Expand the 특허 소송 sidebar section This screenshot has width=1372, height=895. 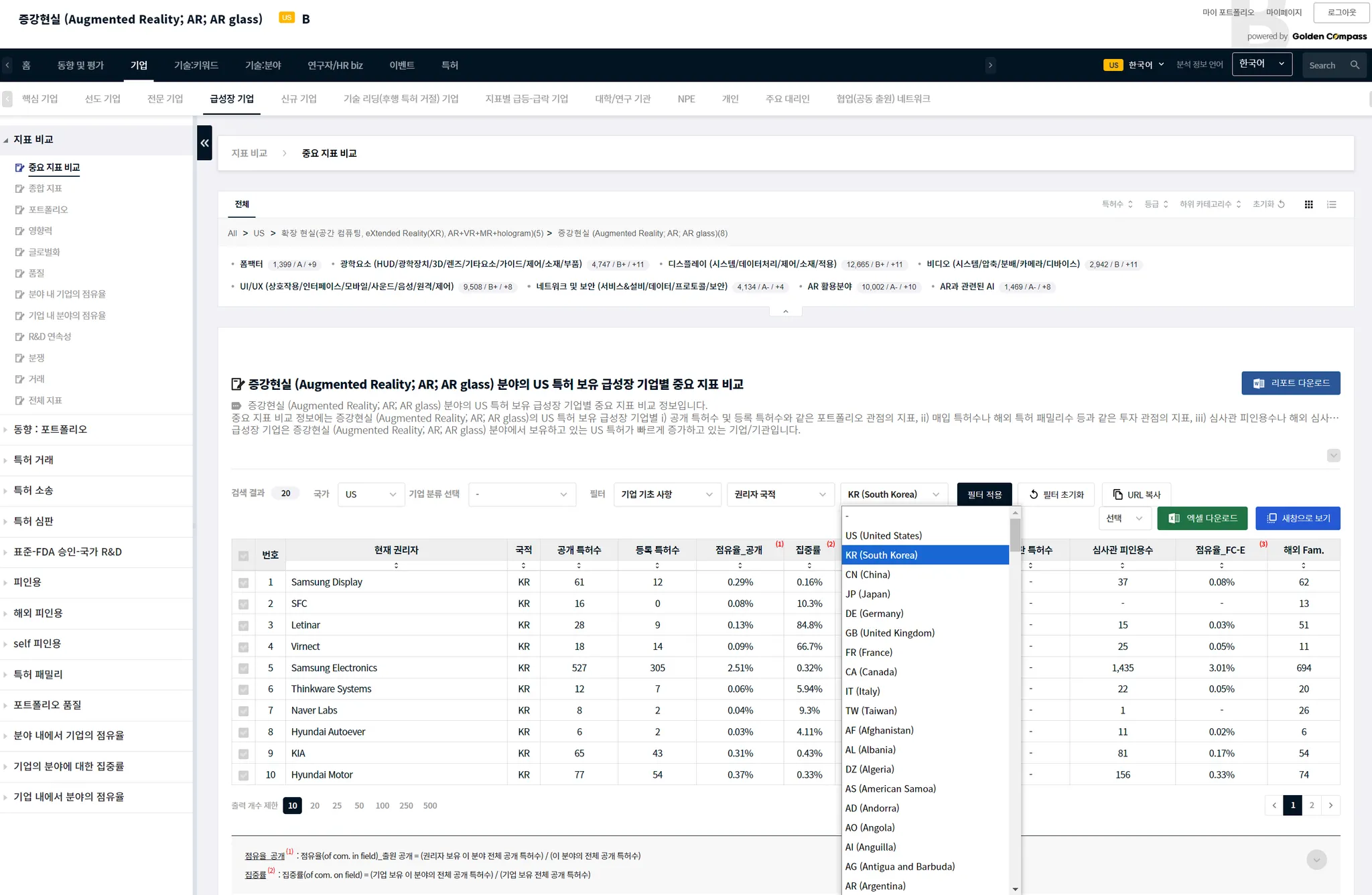pos(33,490)
